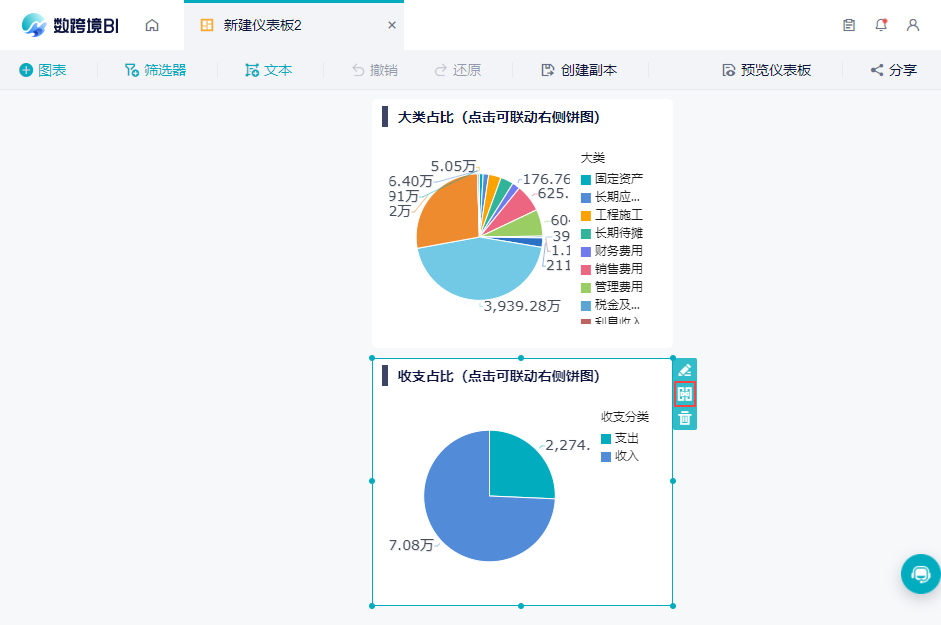Open the customer support chat bubble
The width and height of the screenshot is (941, 625).
tap(921, 574)
